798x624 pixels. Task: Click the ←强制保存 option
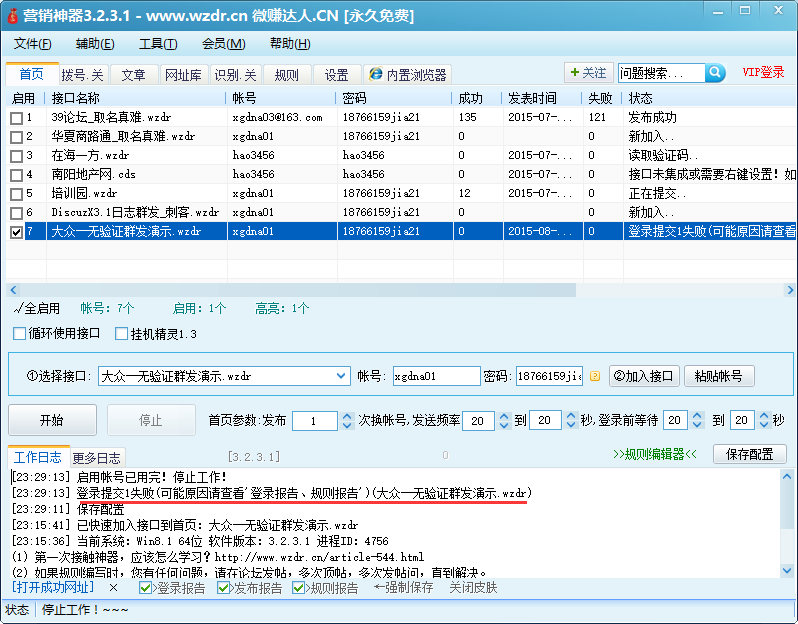click(404, 588)
